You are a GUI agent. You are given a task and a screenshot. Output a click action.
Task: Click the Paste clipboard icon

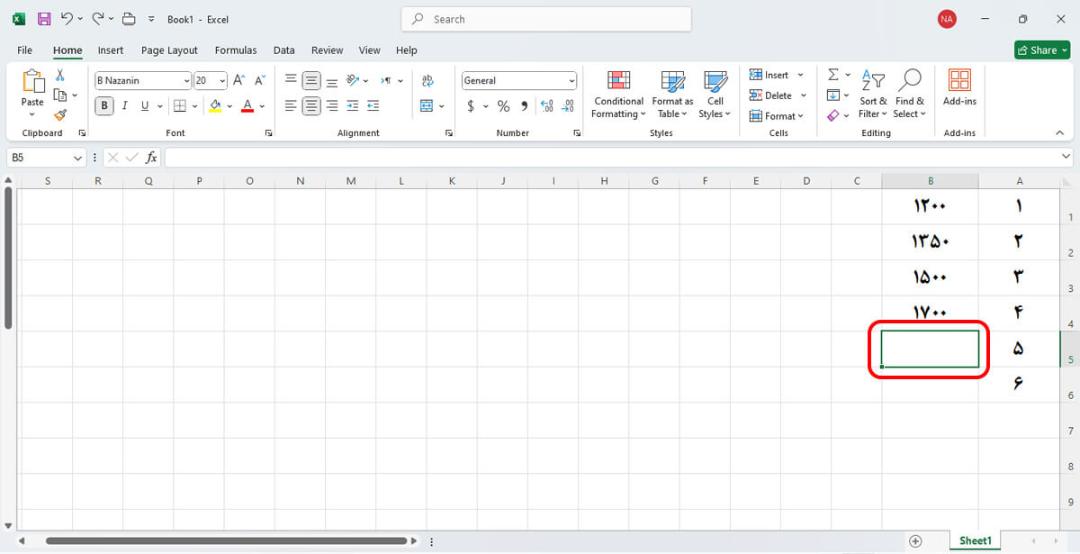(32, 81)
